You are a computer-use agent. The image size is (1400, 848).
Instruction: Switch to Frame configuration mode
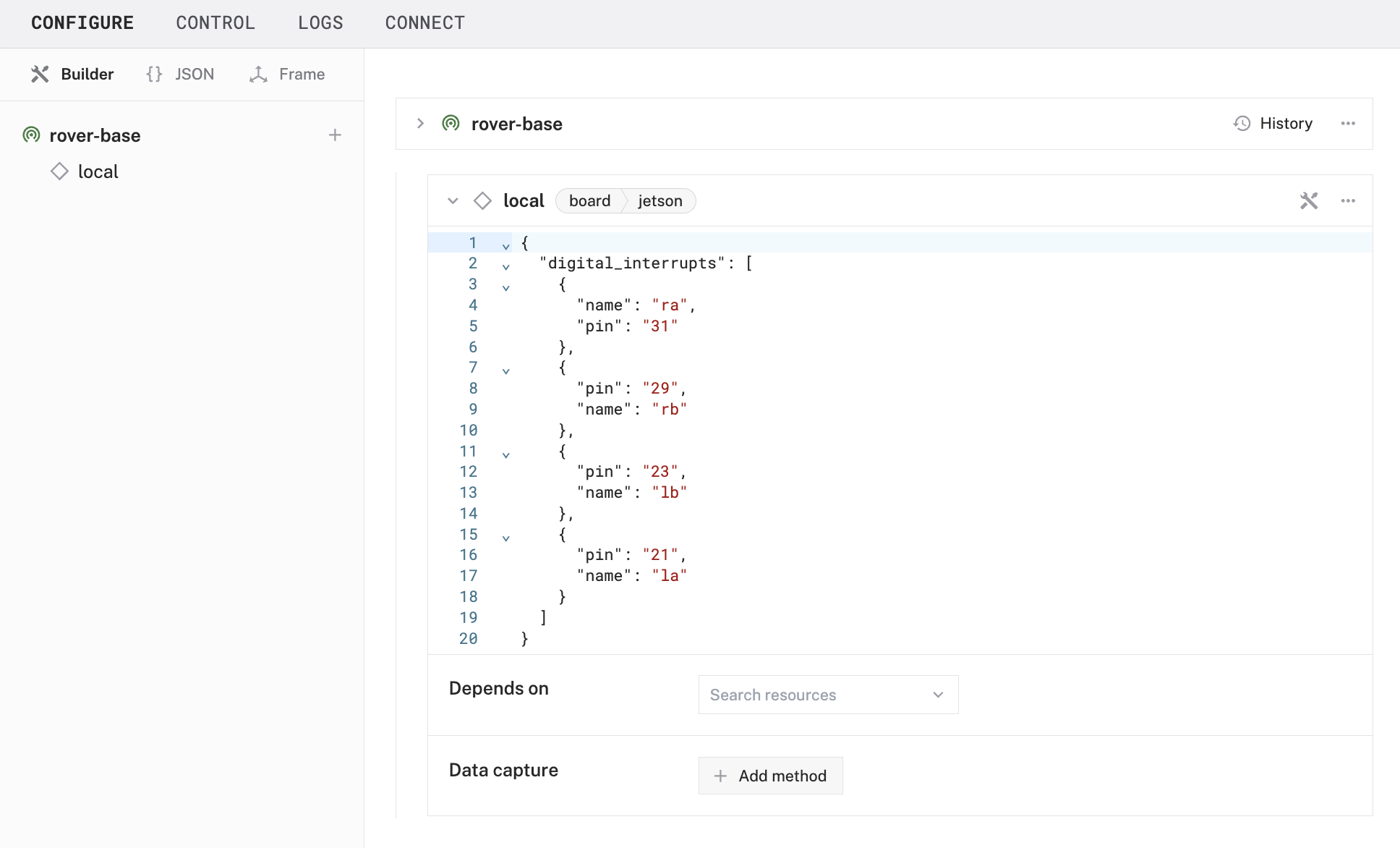[x=287, y=75]
